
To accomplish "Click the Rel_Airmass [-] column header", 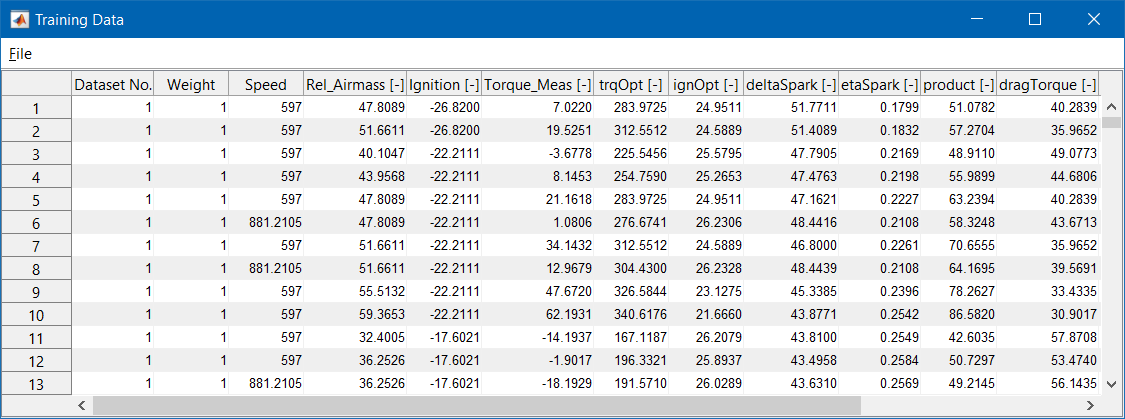I will 355,85.
